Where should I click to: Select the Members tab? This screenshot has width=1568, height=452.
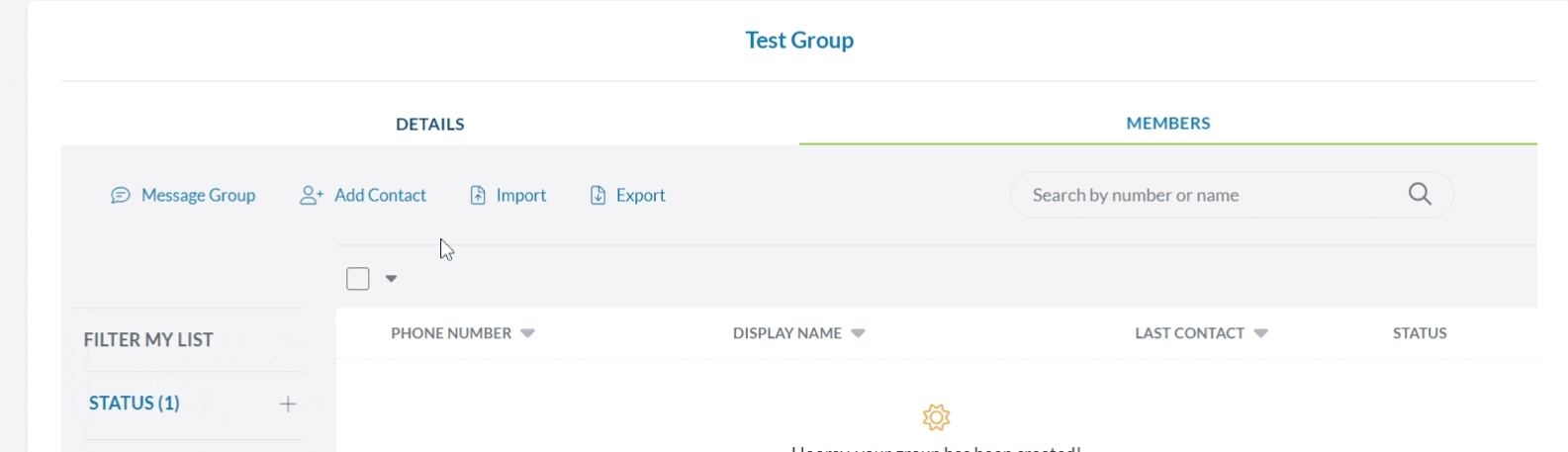1167,124
